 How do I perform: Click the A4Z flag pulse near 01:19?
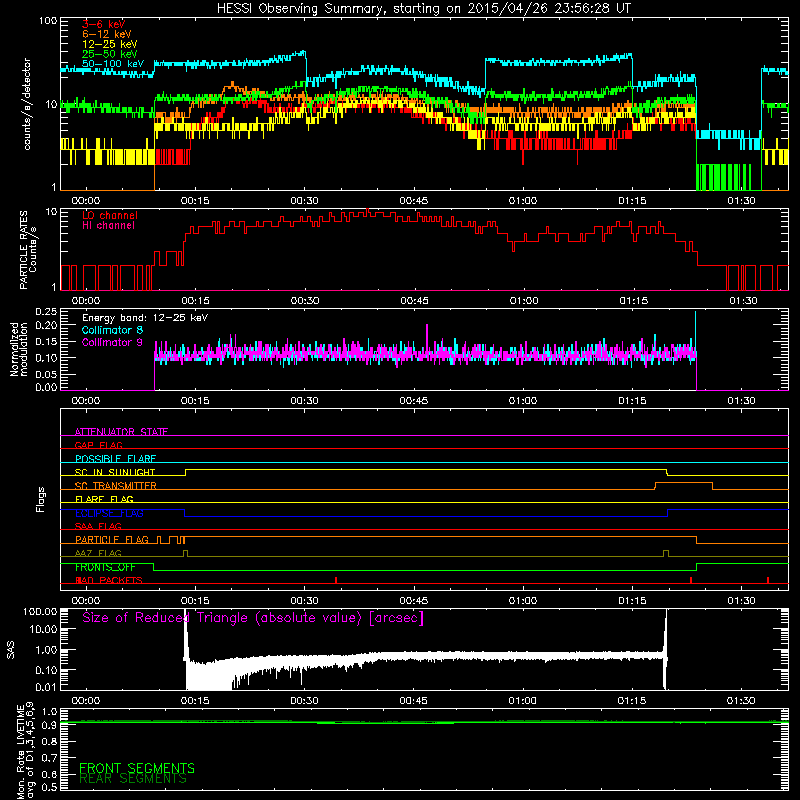(665, 553)
